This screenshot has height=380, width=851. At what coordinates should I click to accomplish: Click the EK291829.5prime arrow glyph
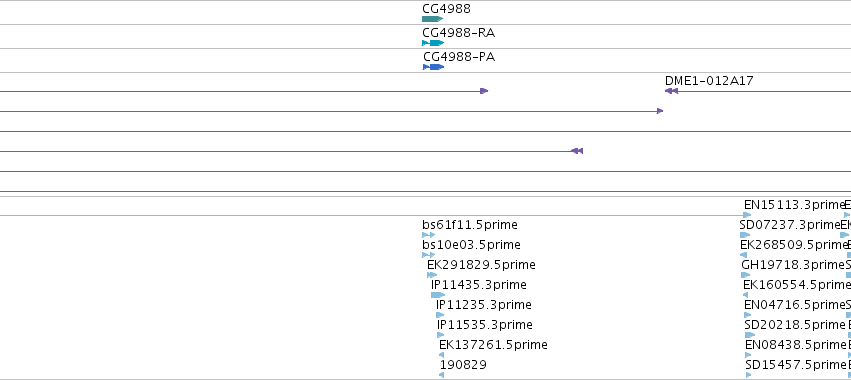pyautogui.click(x=432, y=275)
